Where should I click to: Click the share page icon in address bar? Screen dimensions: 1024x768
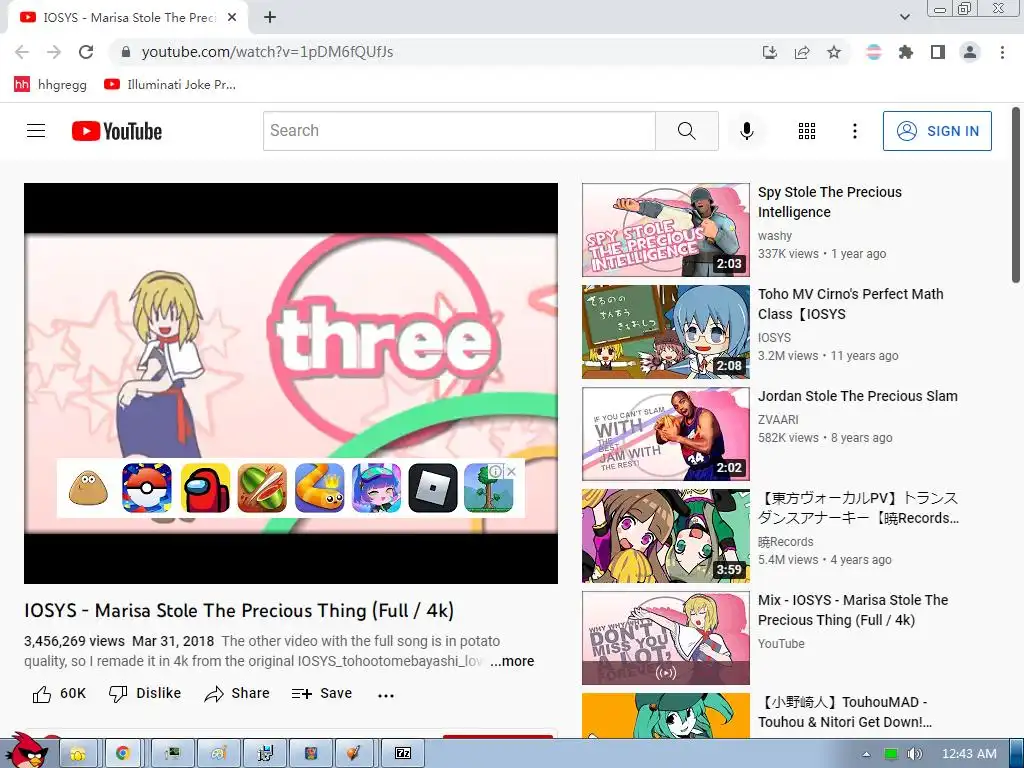click(x=802, y=52)
